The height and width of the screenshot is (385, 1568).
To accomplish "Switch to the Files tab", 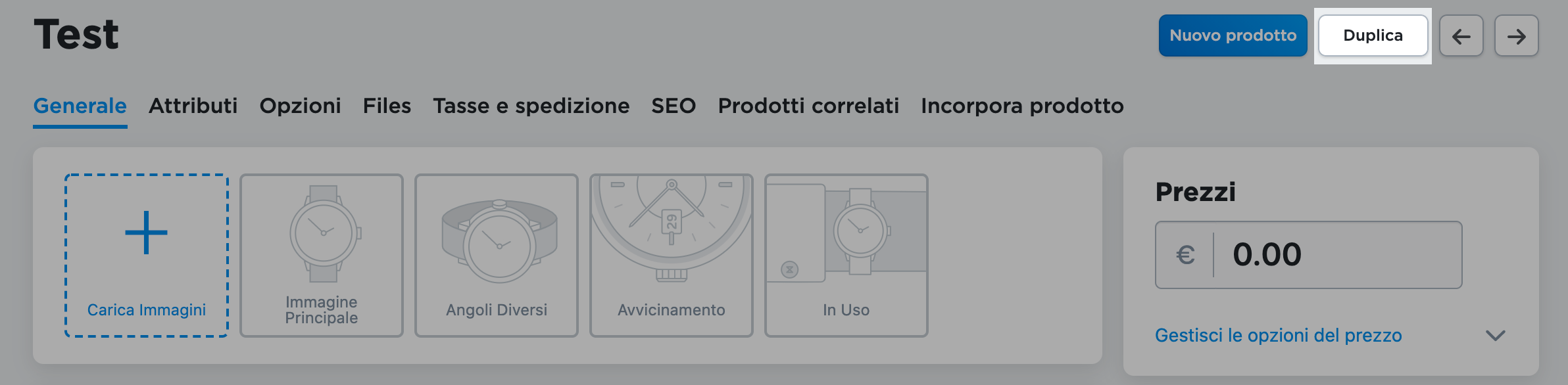I will 387,106.
